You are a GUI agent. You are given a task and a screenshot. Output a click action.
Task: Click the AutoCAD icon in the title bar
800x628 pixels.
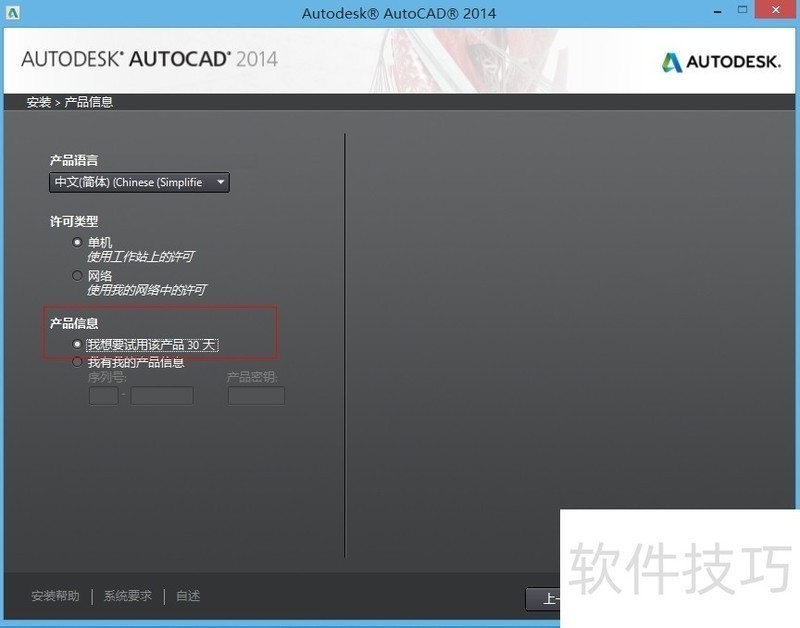(x=12, y=12)
